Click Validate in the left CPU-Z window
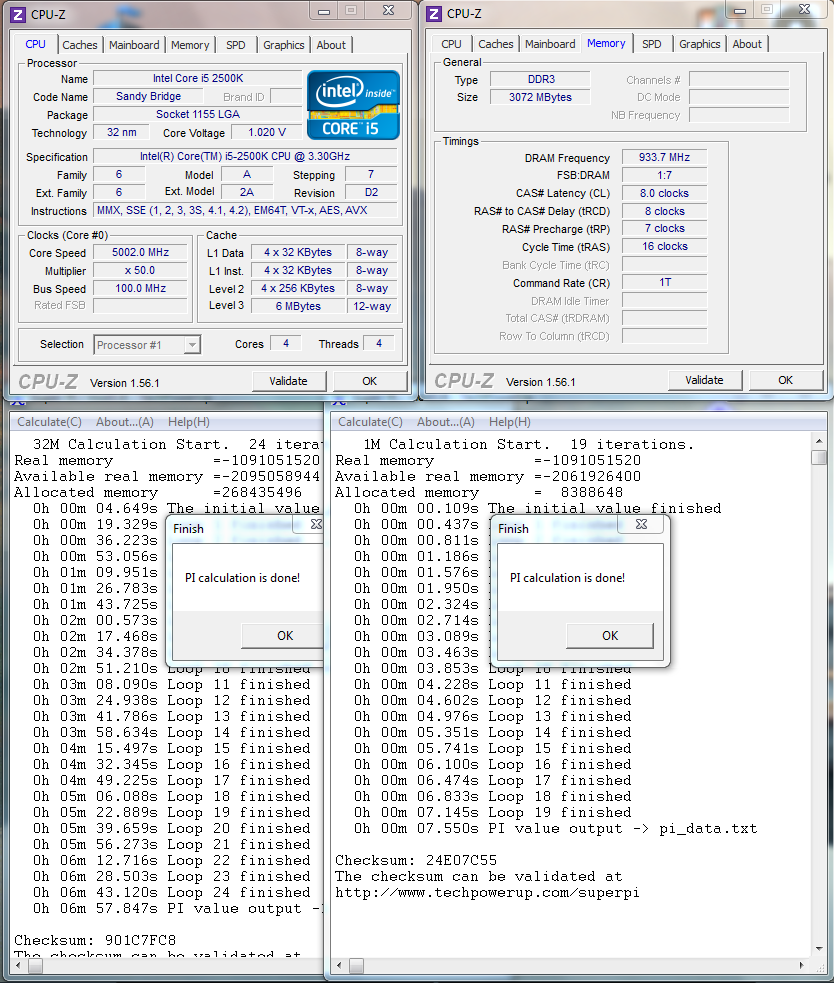This screenshot has height=983, width=834. click(x=288, y=381)
